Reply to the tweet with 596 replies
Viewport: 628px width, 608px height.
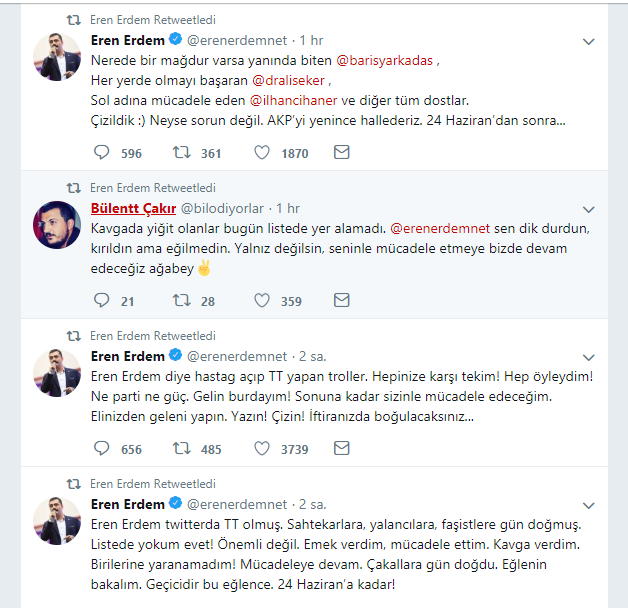(x=101, y=153)
